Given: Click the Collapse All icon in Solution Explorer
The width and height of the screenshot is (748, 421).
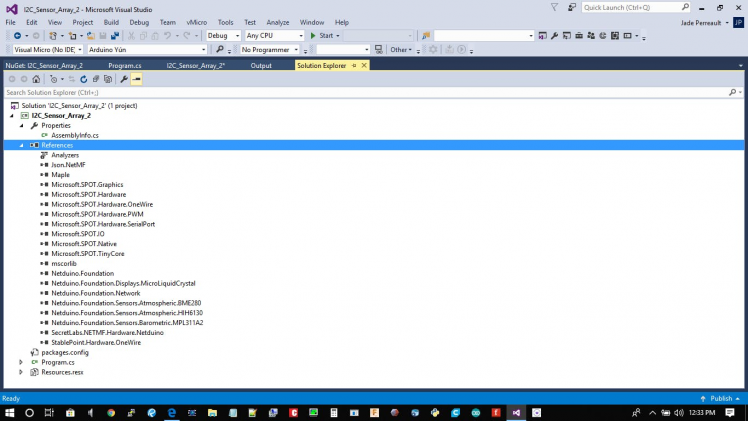Looking at the screenshot, I should coord(96,79).
